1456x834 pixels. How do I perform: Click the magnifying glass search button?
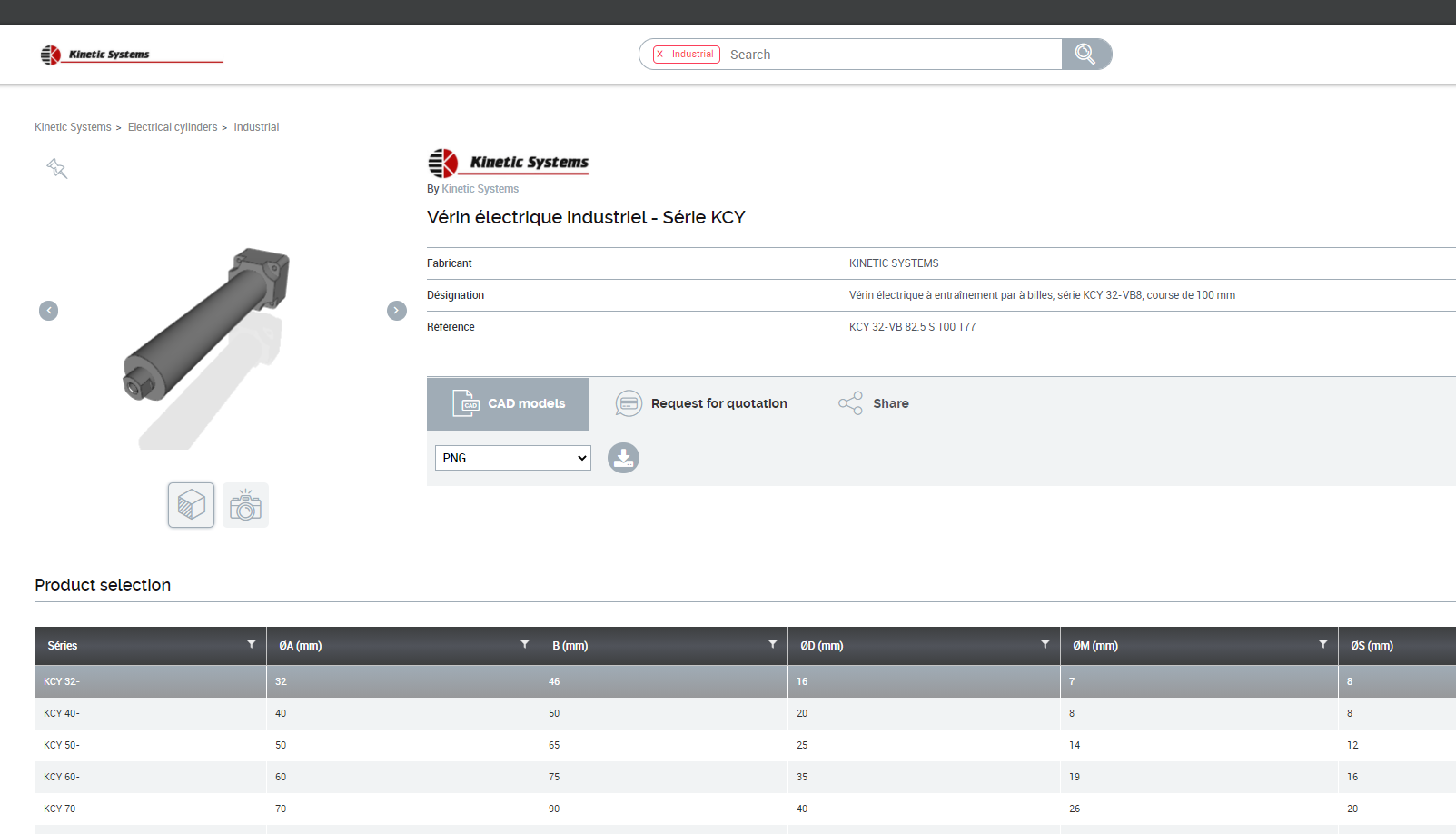point(1085,55)
